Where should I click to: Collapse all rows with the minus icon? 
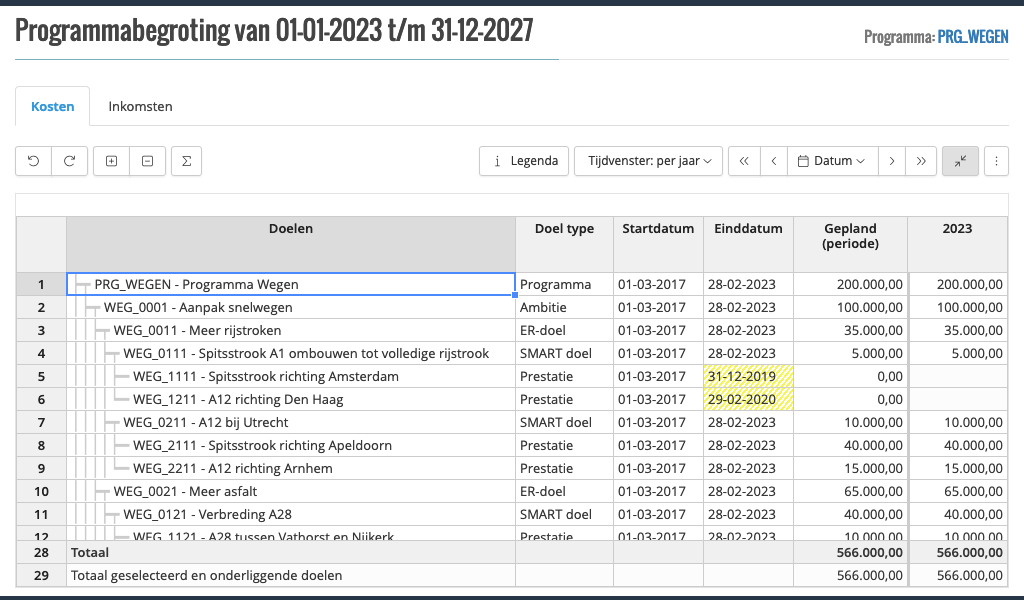146,161
